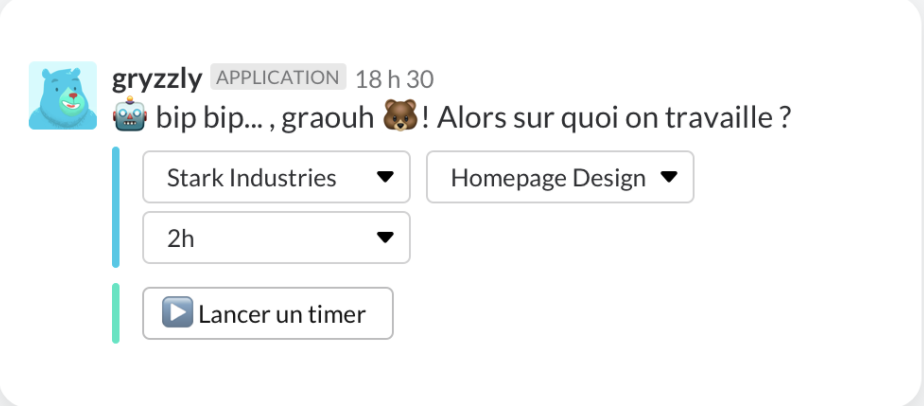Image resolution: width=924 pixels, height=406 pixels.
Task: Open the gryzzly sender name
Action: point(157,78)
